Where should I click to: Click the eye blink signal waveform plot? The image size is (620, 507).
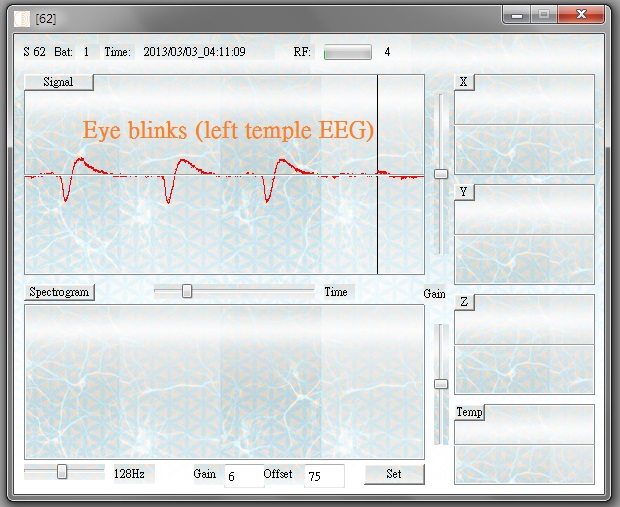coord(224,174)
